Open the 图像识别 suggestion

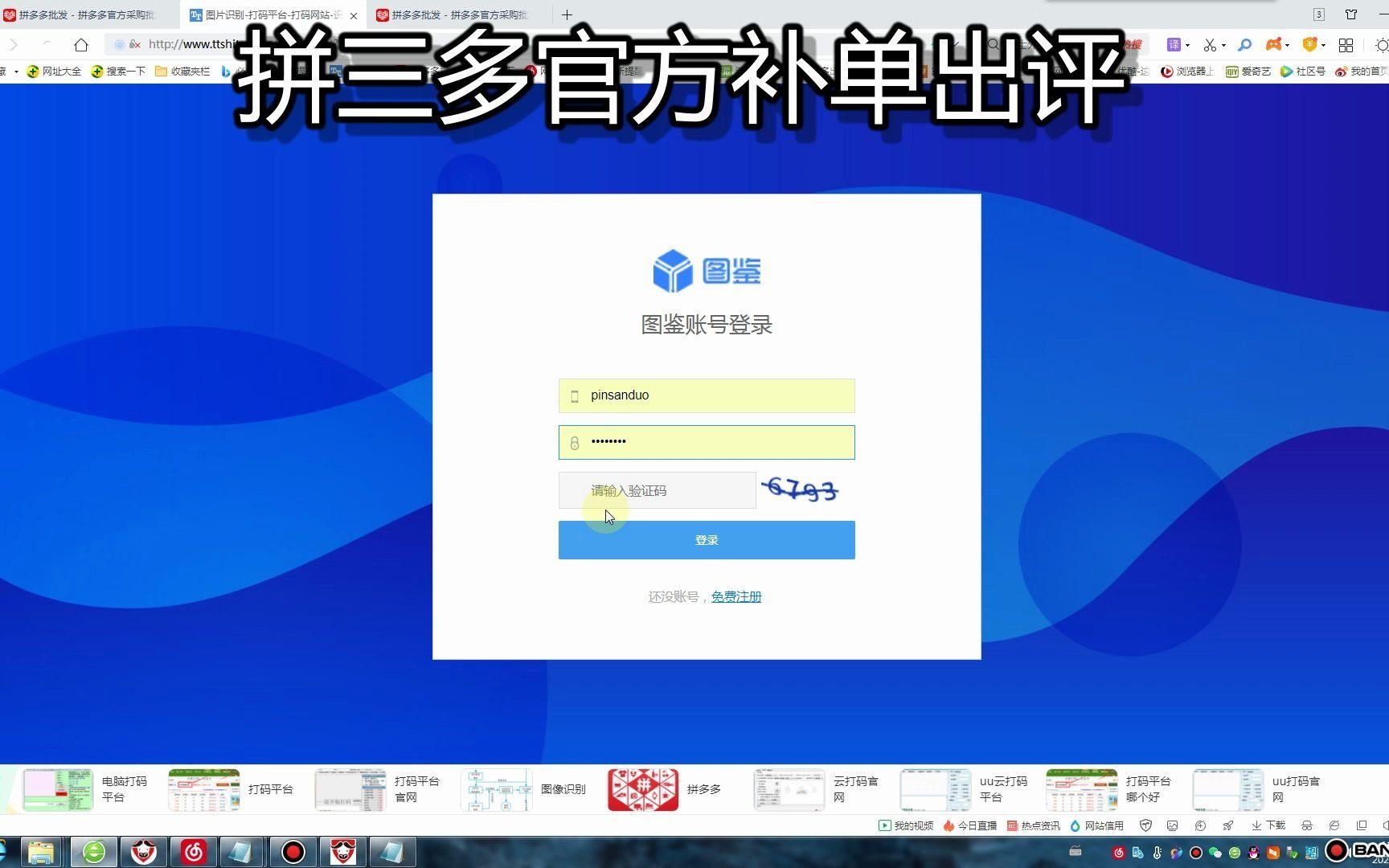point(524,789)
